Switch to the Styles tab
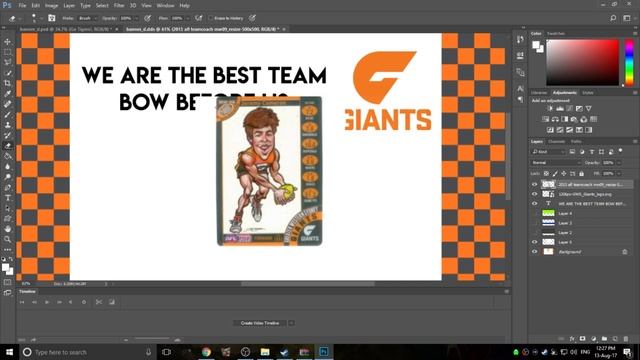 (587, 93)
